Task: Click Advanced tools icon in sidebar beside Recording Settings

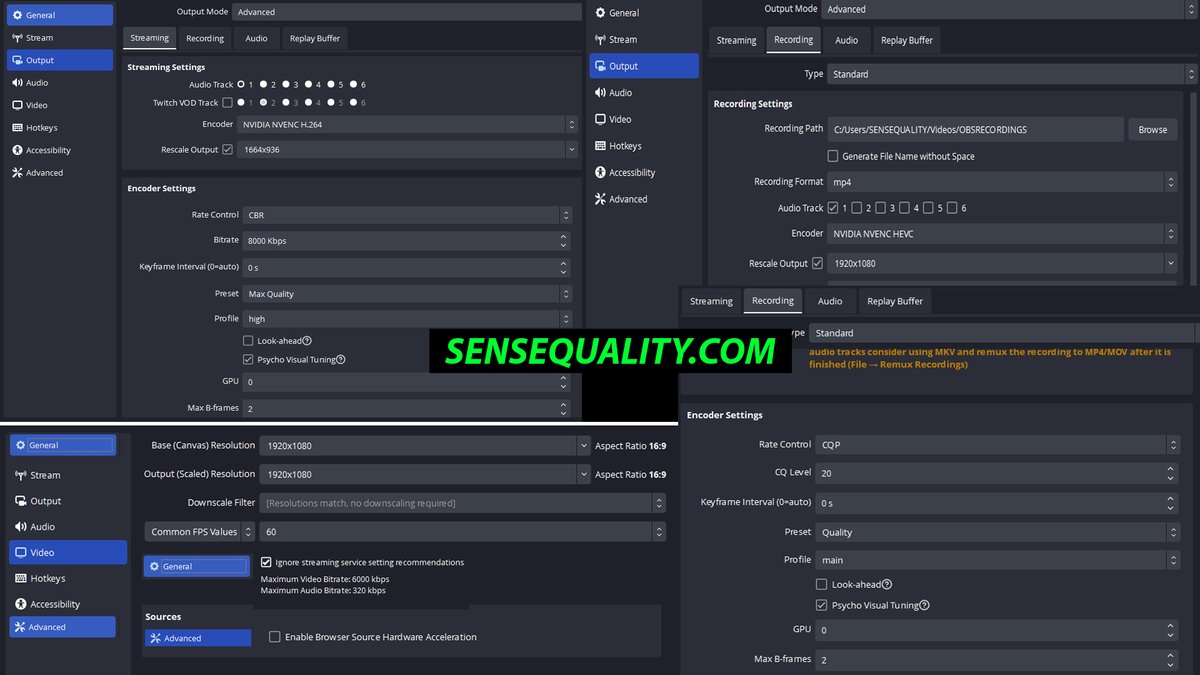Action: click(600, 199)
